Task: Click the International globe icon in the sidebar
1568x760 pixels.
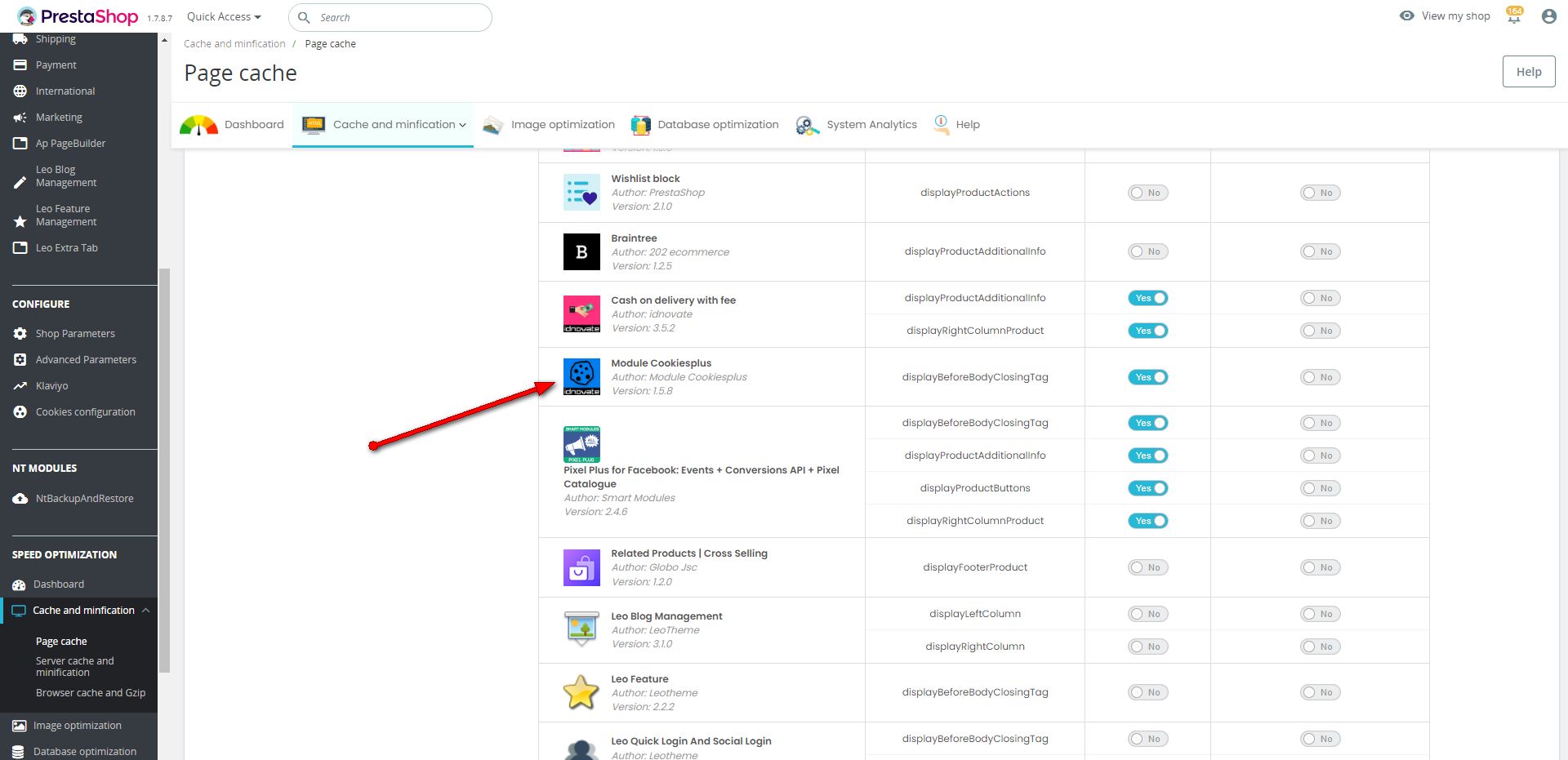Action: [x=20, y=91]
